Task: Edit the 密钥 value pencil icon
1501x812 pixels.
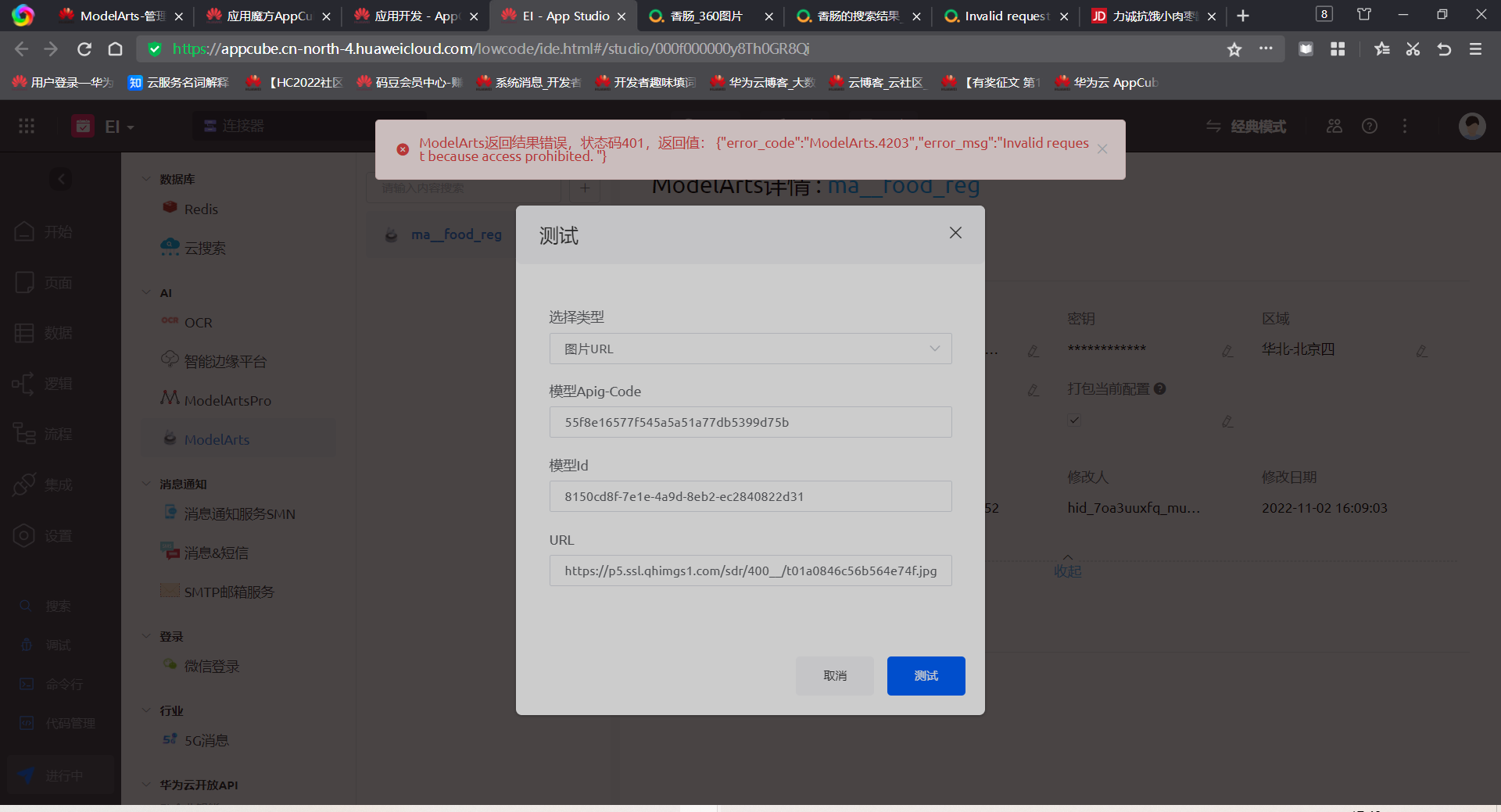Action: click(x=1227, y=352)
